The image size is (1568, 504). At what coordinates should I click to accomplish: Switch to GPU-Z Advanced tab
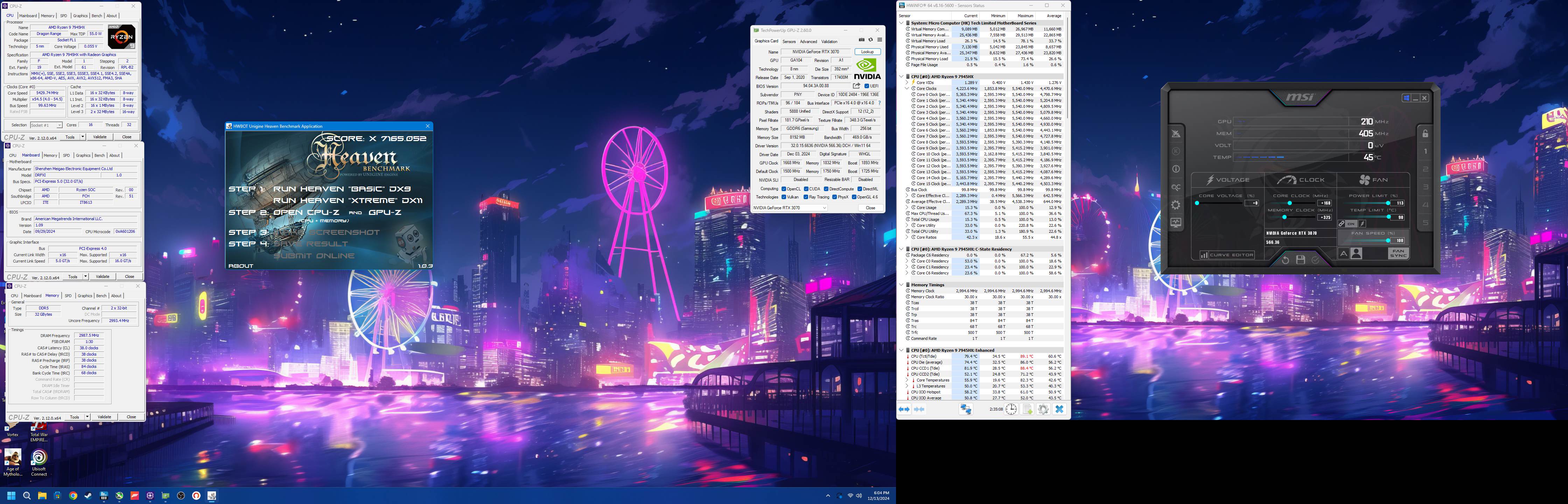[x=809, y=42]
